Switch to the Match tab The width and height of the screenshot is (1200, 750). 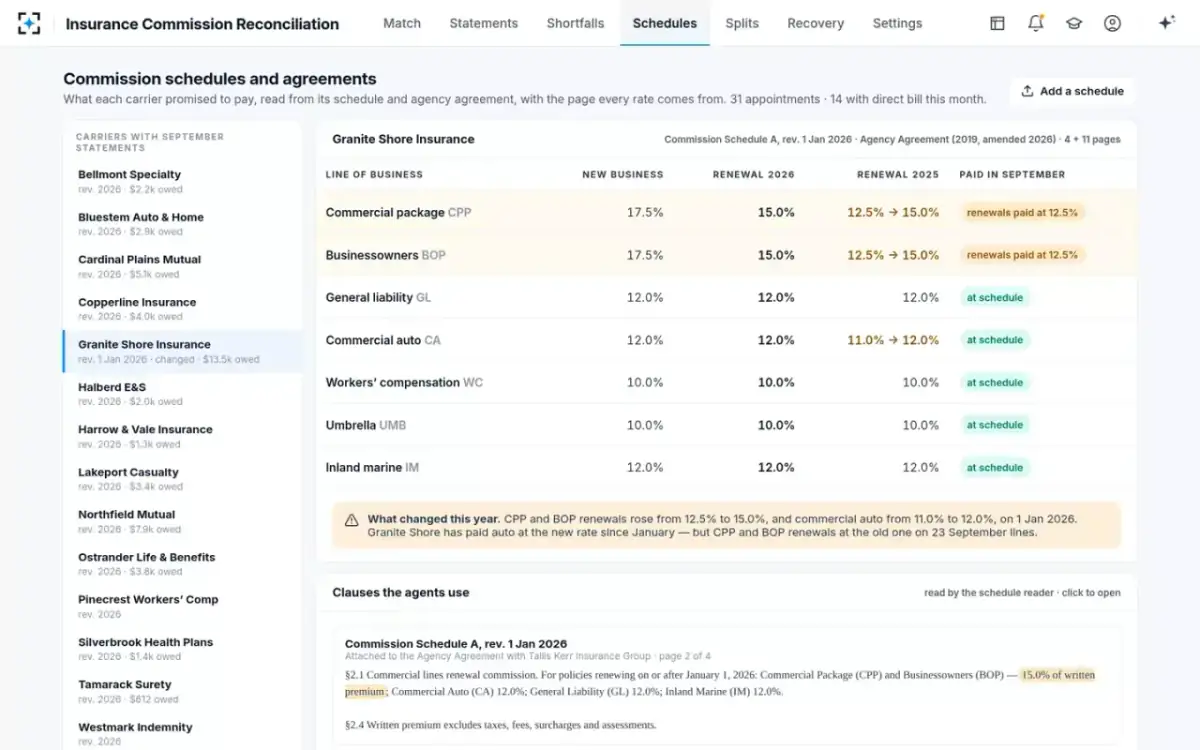[402, 23]
